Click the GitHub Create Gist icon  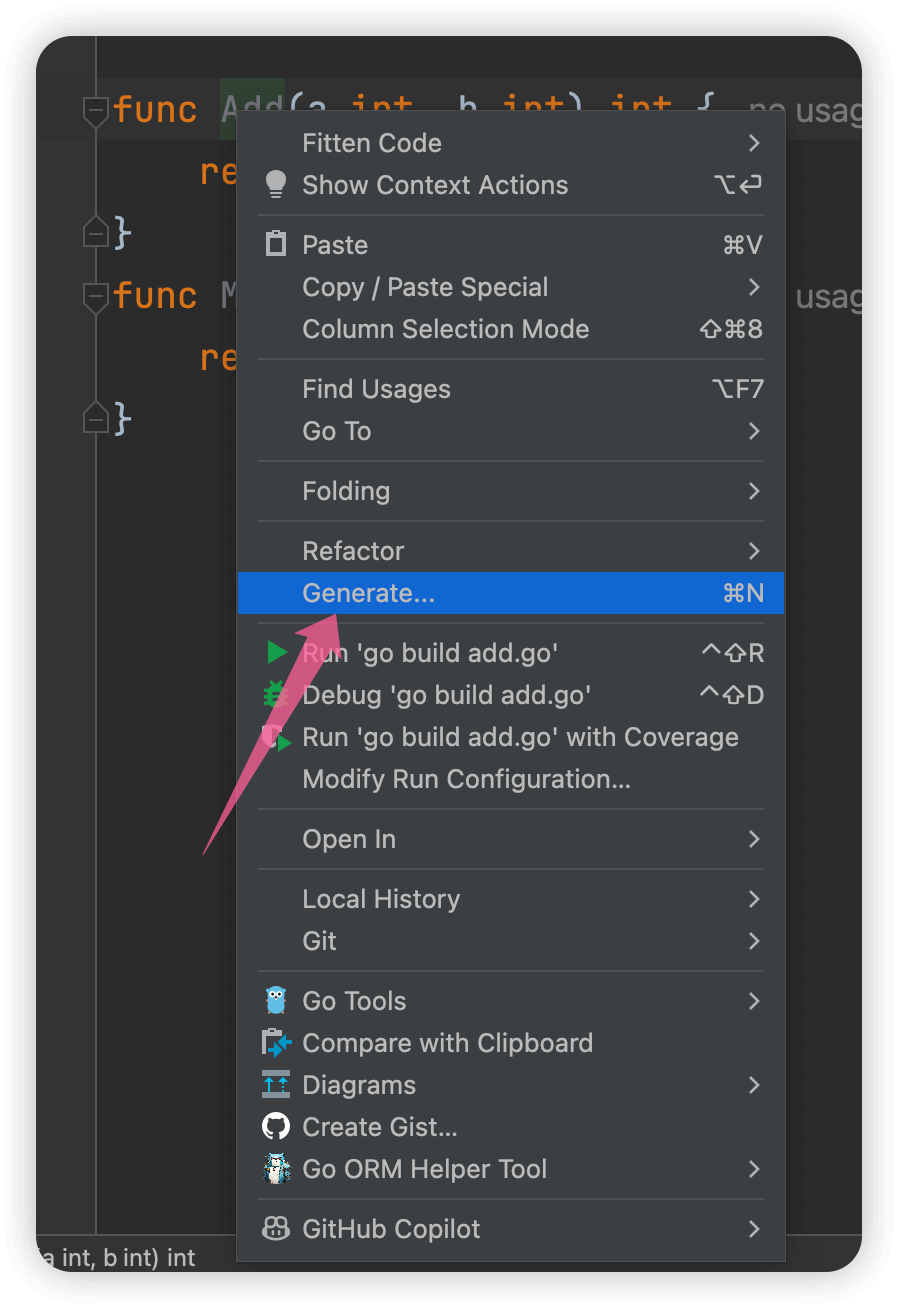click(x=275, y=1127)
